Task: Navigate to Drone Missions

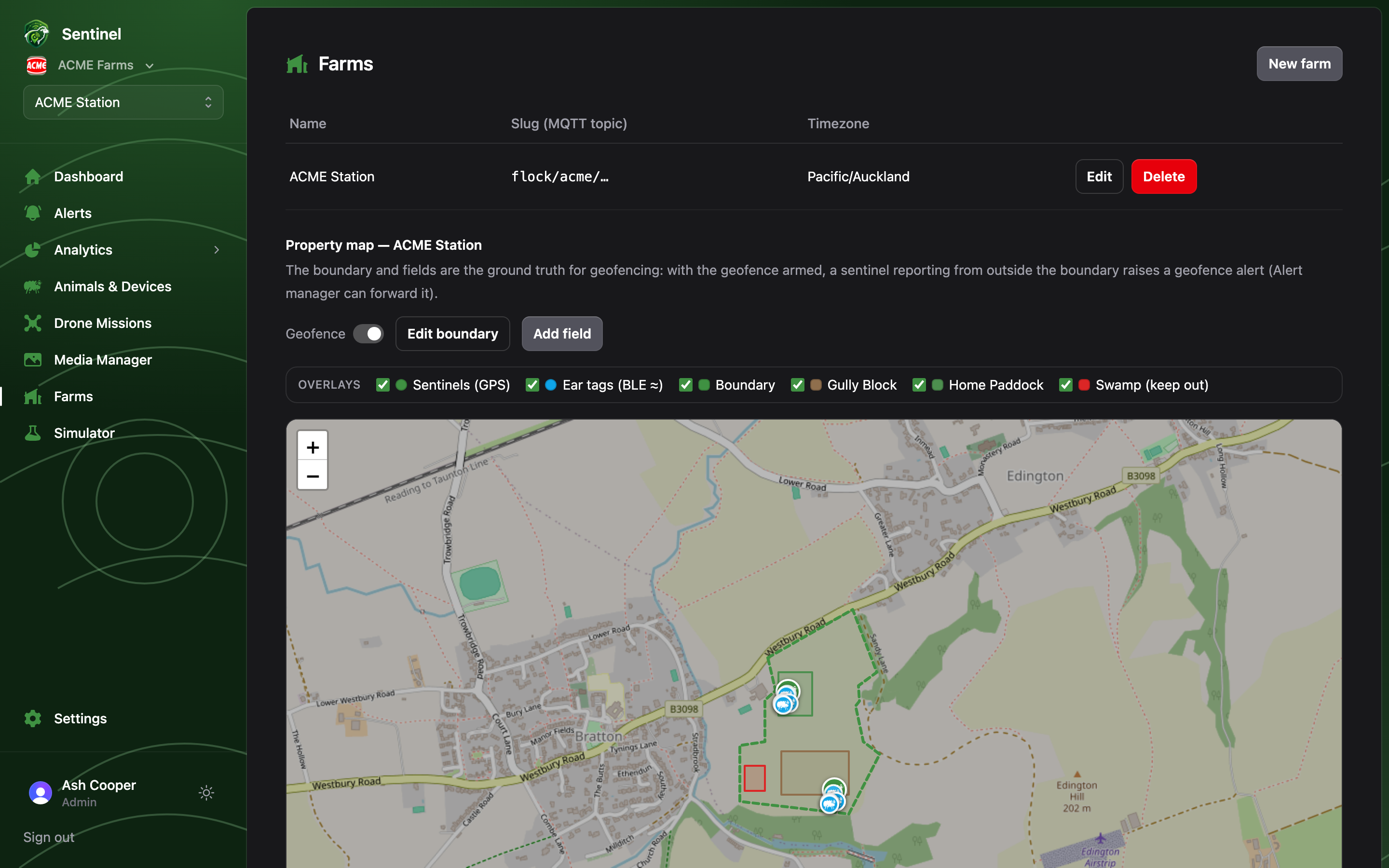Action: (103, 324)
